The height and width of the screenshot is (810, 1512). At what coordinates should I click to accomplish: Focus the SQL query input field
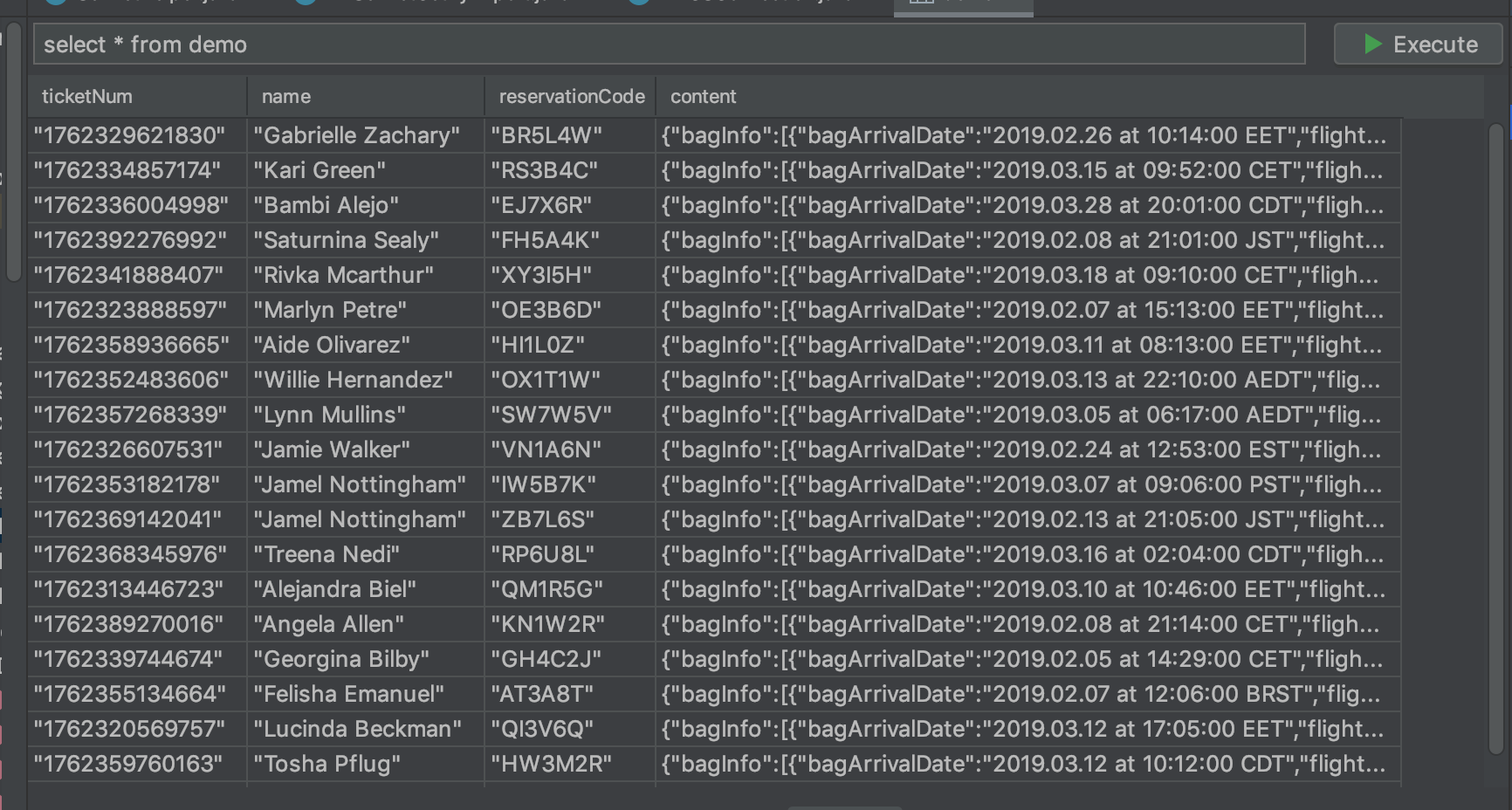[x=669, y=45]
